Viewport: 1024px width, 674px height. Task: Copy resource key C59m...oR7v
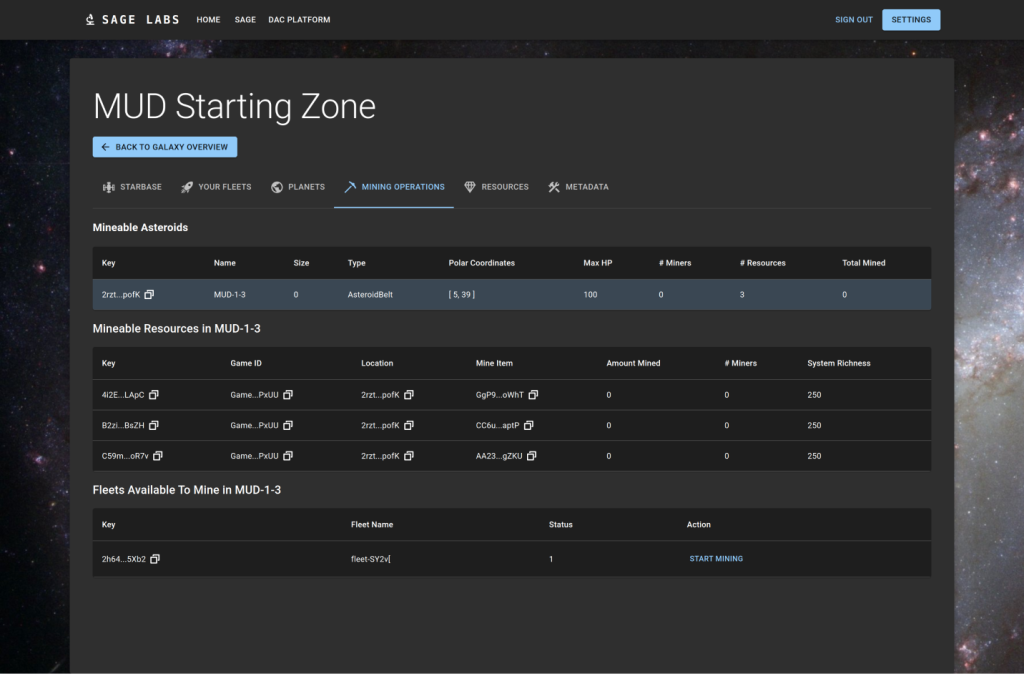(x=158, y=456)
